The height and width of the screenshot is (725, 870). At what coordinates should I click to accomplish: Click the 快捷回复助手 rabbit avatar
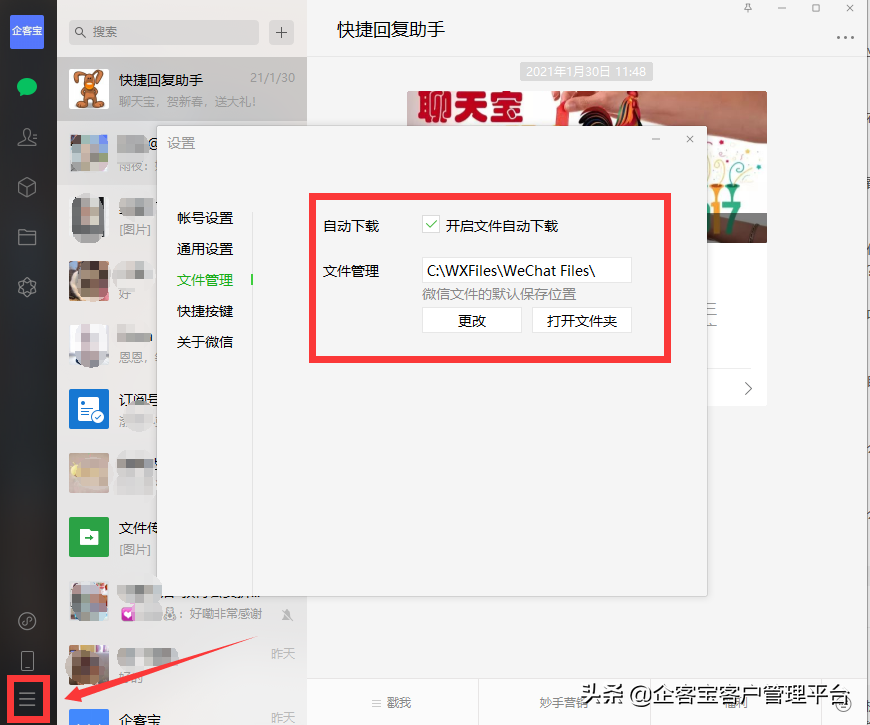[89, 89]
